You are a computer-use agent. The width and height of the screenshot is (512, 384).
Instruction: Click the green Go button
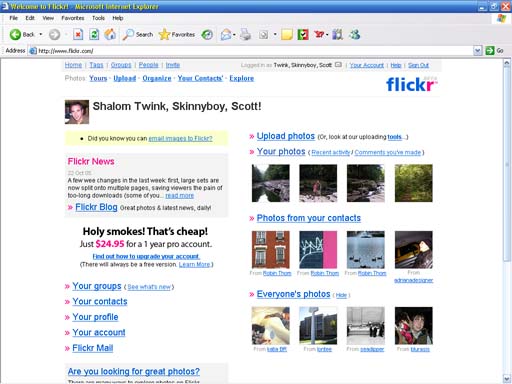coord(495,51)
